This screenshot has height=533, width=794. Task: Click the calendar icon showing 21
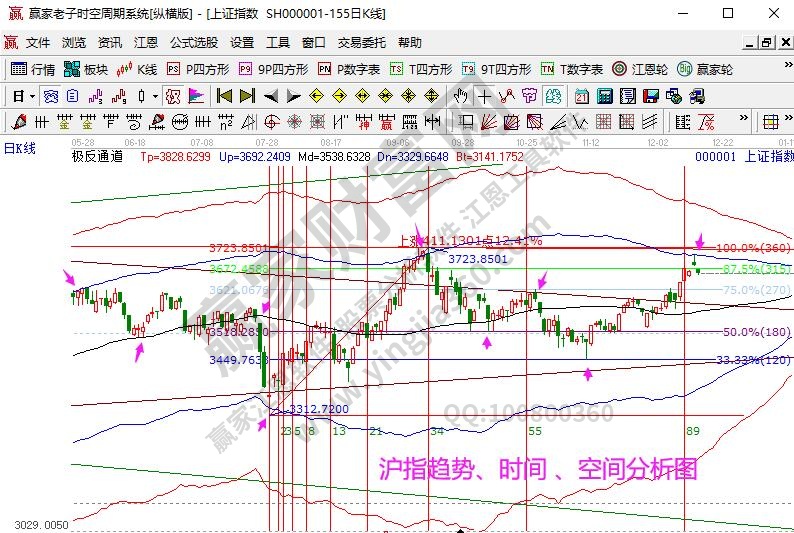coord(582,96)
